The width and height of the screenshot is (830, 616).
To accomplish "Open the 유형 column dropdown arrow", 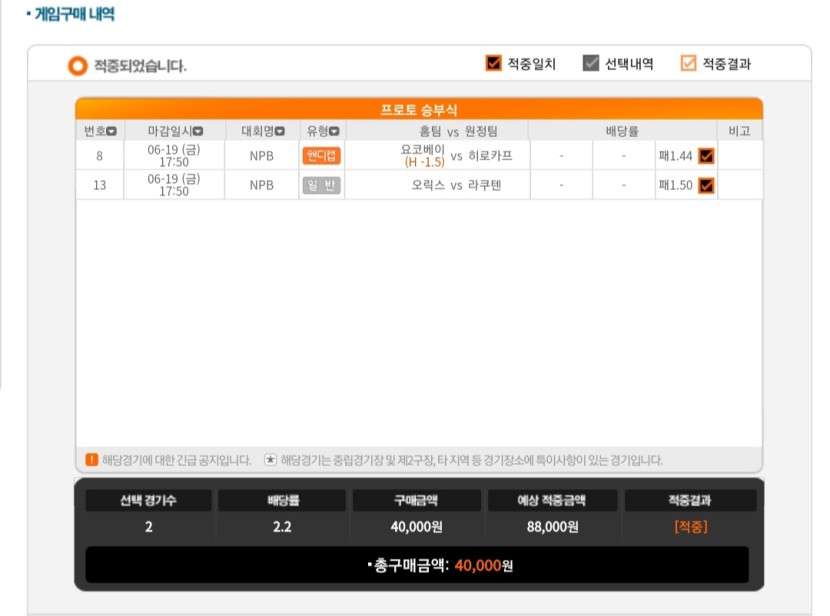I will point(334,131).
